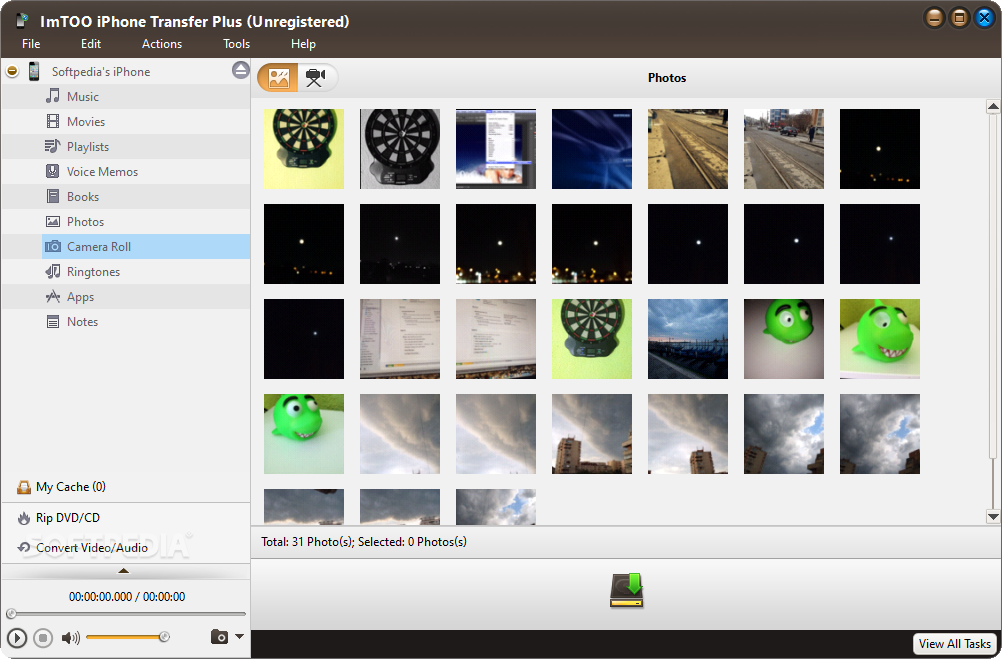
Task: Click the app logo in title bar
Action: (x=22, y=20)
